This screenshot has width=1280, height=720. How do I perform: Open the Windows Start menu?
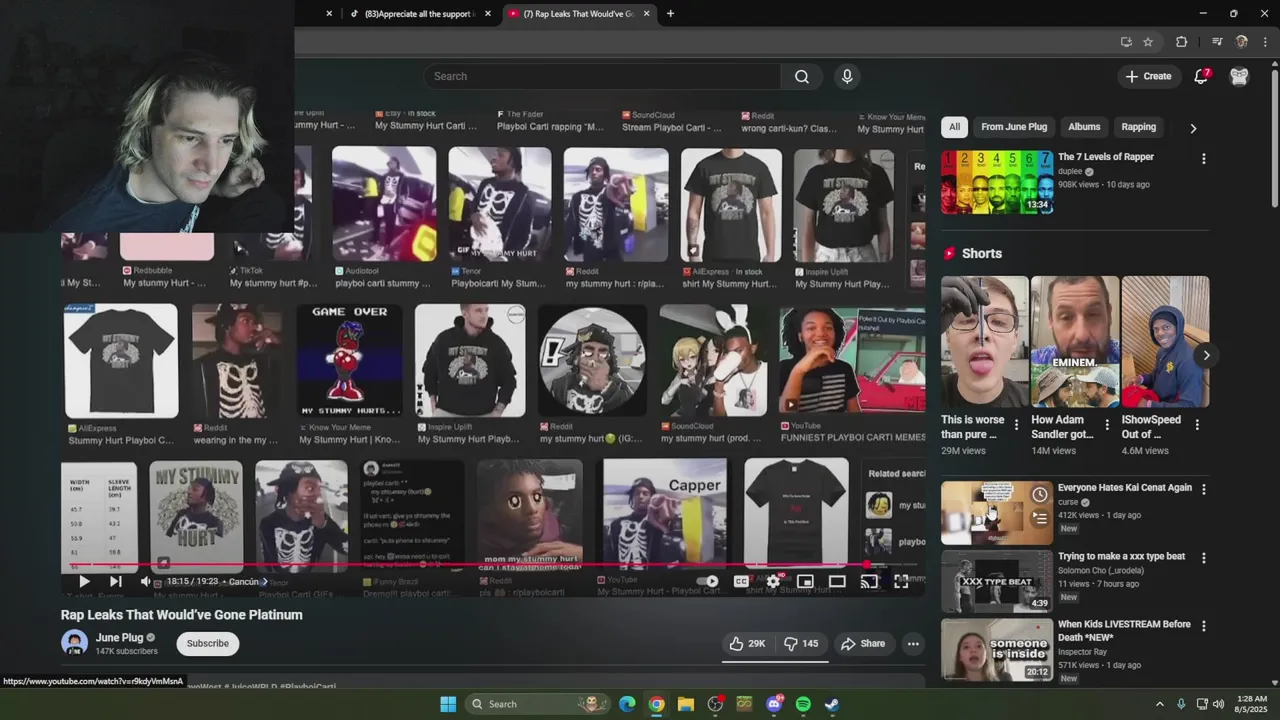pos(448,704)
